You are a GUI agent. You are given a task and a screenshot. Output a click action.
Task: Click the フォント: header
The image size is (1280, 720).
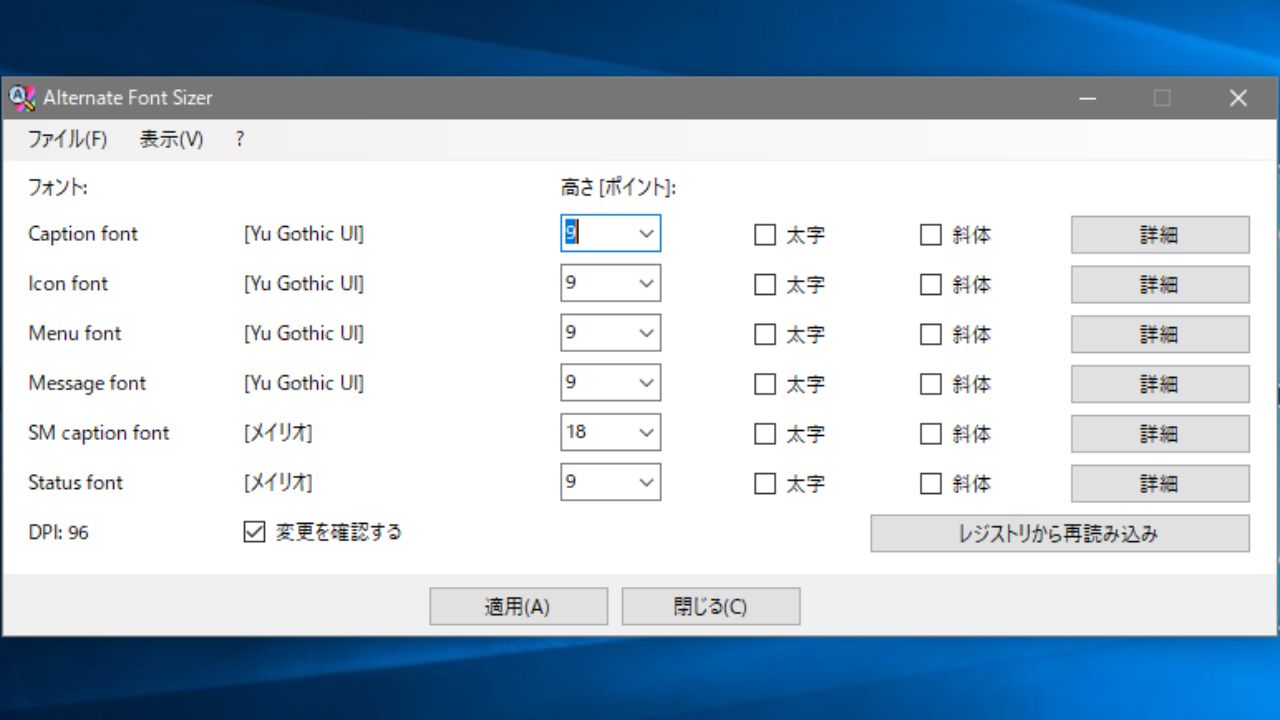[x=58, y=187]
